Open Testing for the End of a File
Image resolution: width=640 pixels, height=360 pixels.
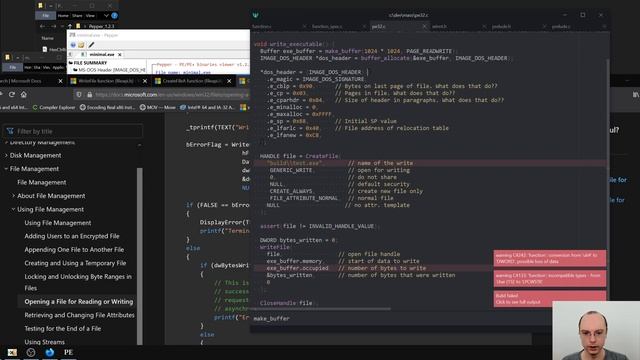point(62,329)
